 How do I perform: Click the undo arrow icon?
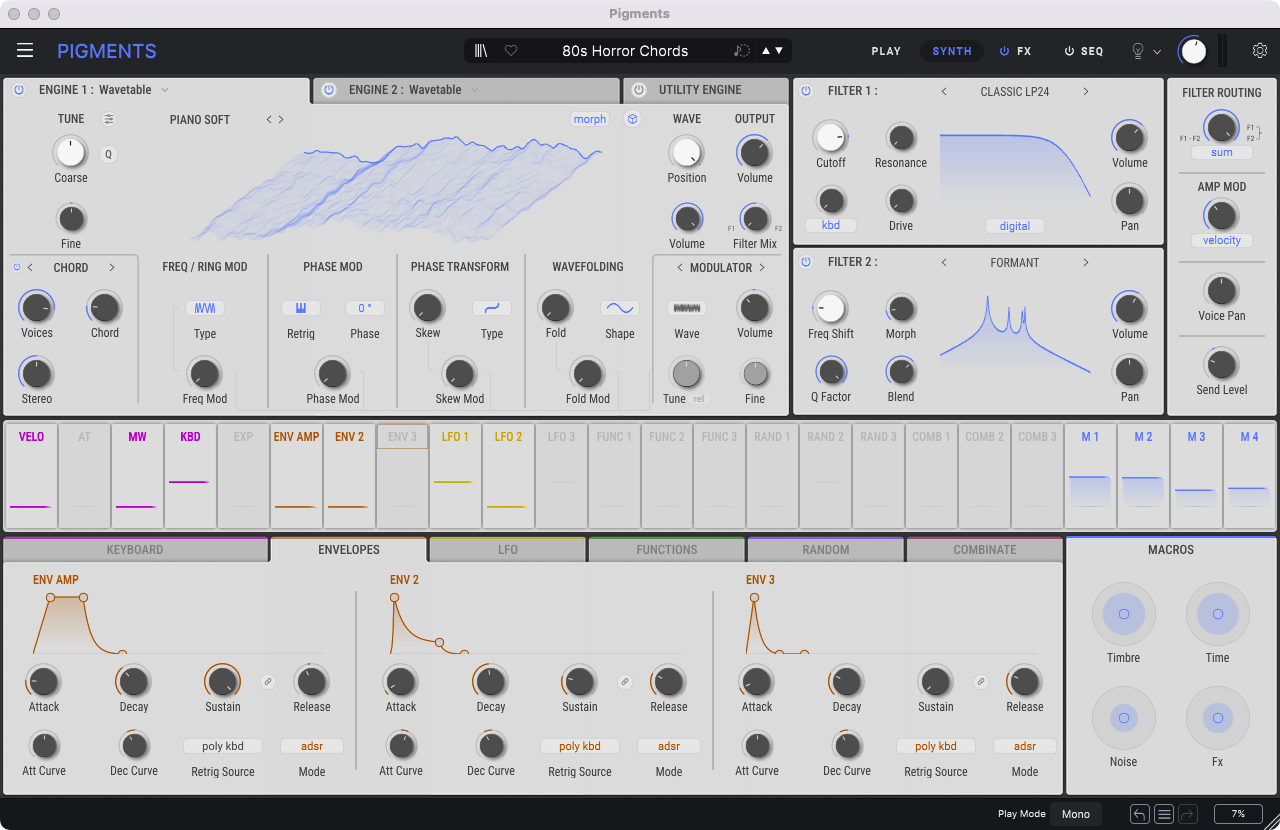pyautogui.click(x=1139, y=814)
